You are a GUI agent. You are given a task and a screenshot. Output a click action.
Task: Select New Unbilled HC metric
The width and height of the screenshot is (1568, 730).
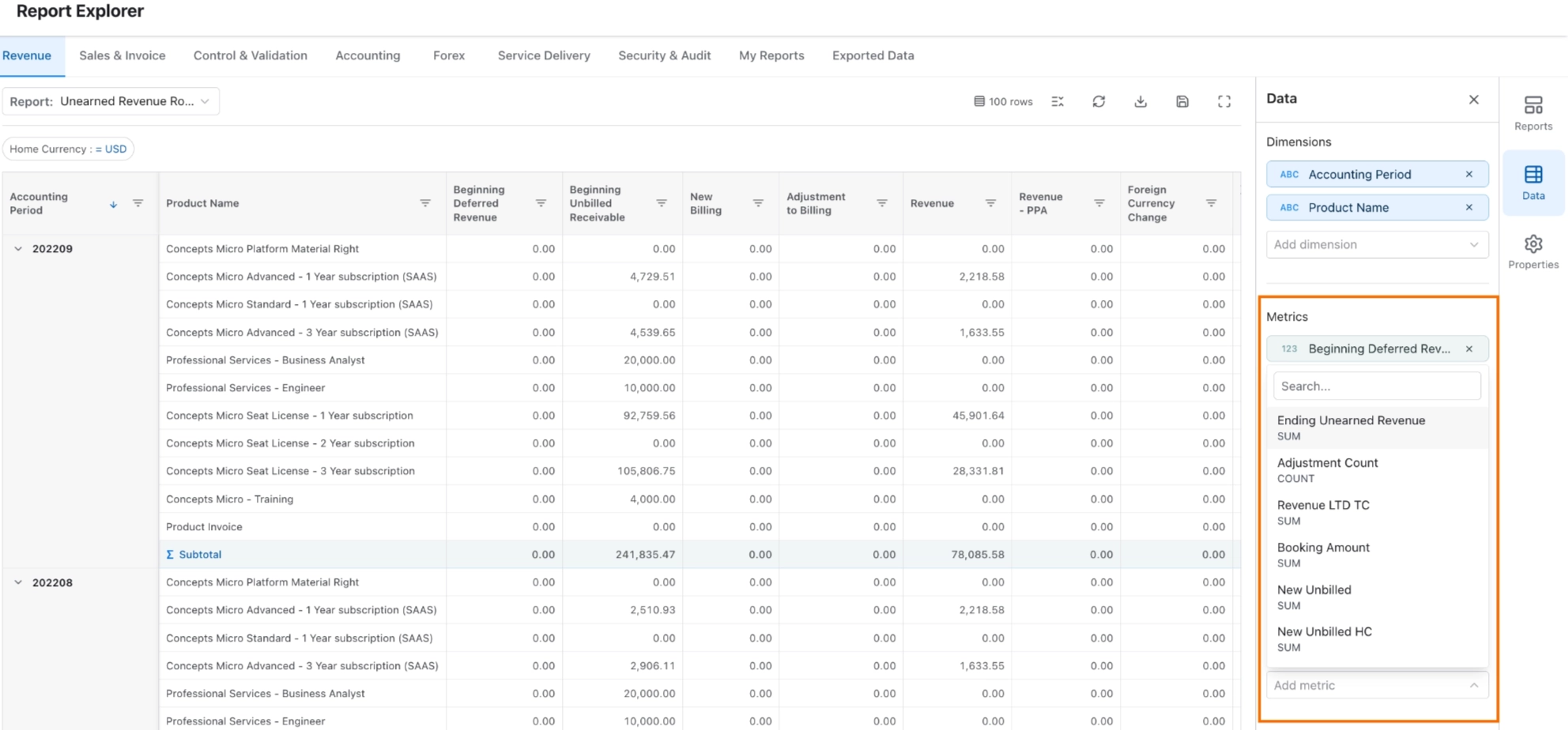1377,639
